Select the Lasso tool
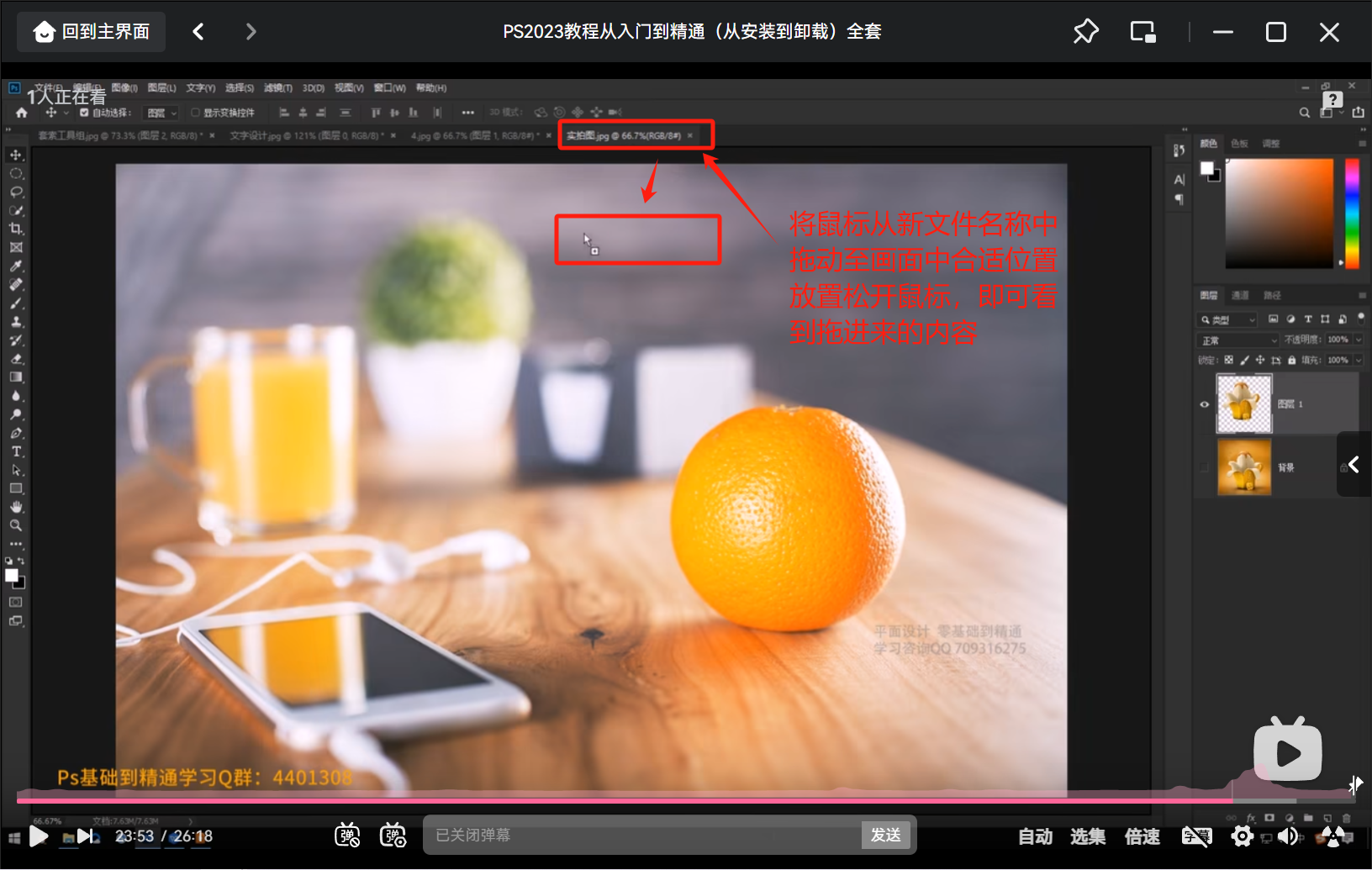The height and width of the screenshot is (870, 1372). coord(16,192)
